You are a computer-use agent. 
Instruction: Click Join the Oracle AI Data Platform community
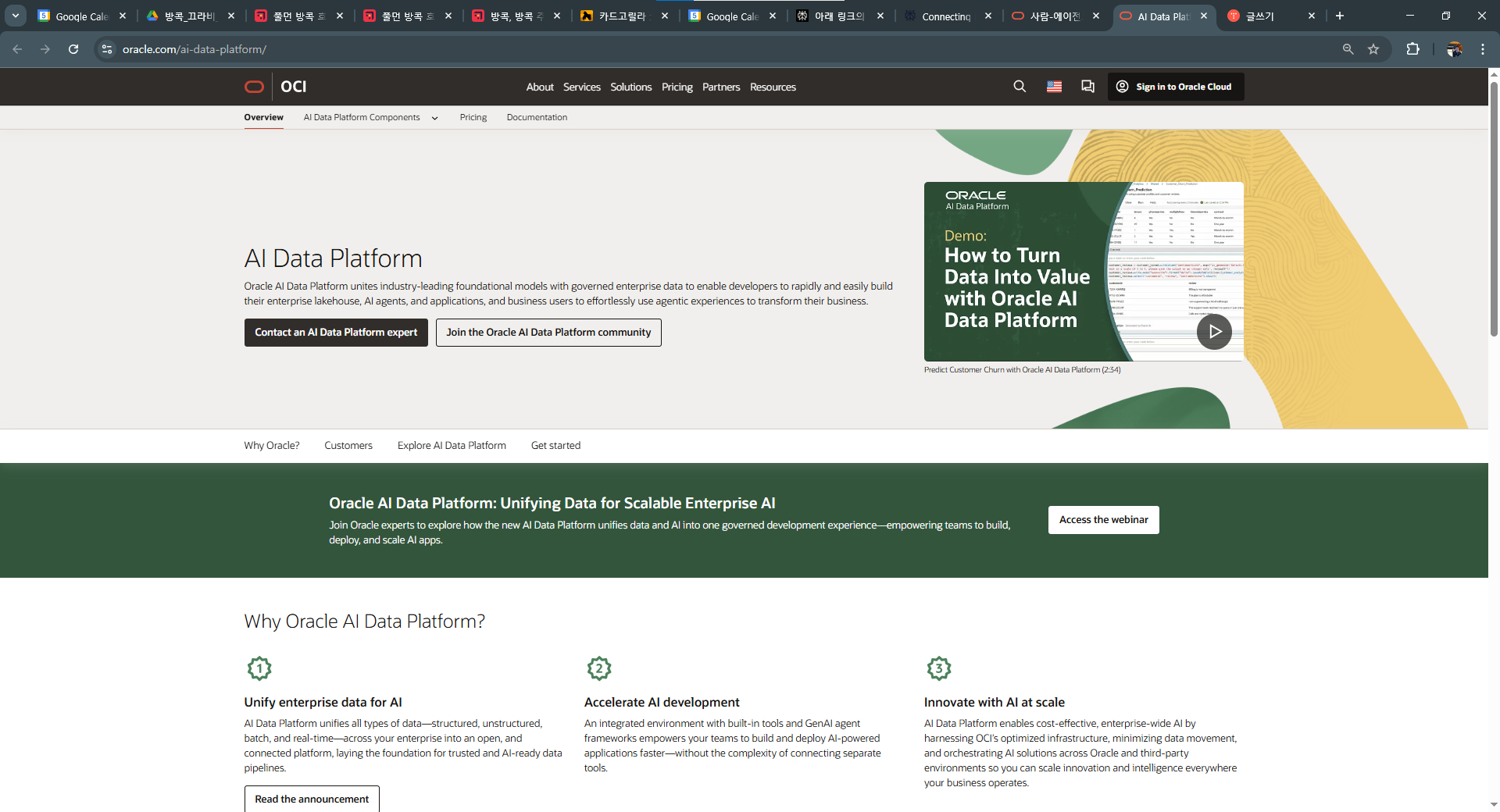coord(548,333)
